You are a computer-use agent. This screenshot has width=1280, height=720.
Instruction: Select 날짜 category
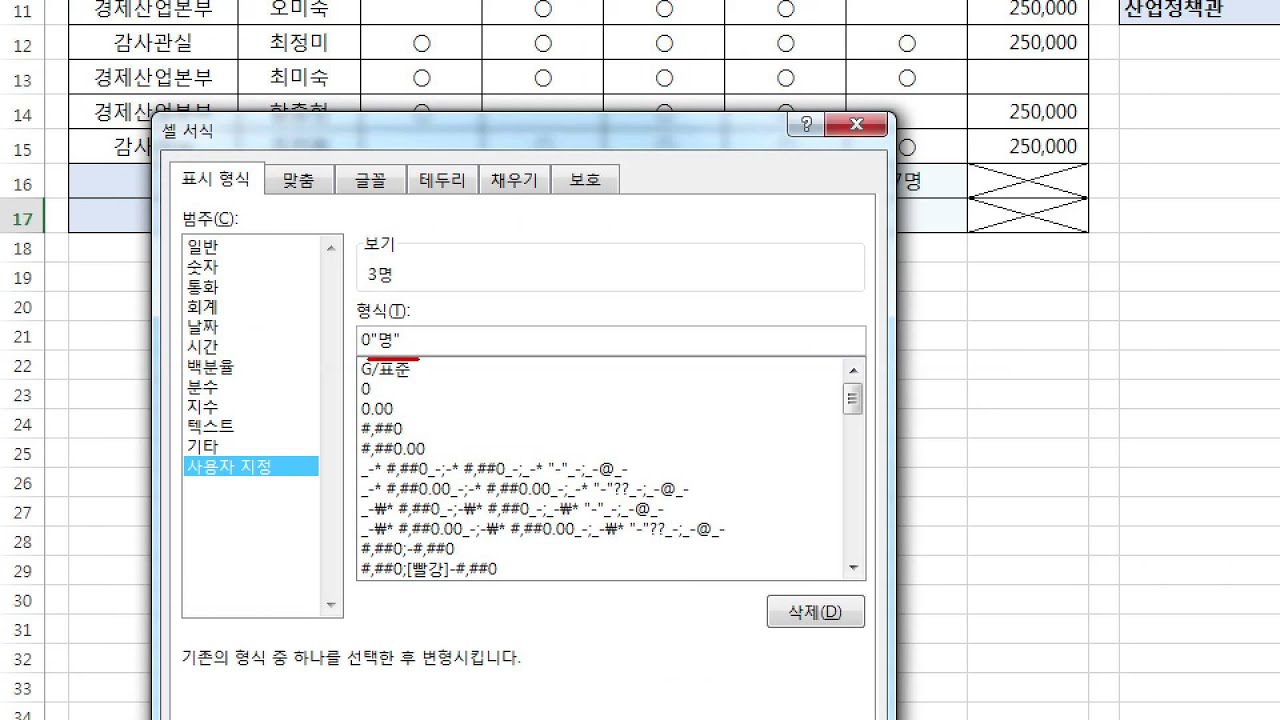pos(251,327)
